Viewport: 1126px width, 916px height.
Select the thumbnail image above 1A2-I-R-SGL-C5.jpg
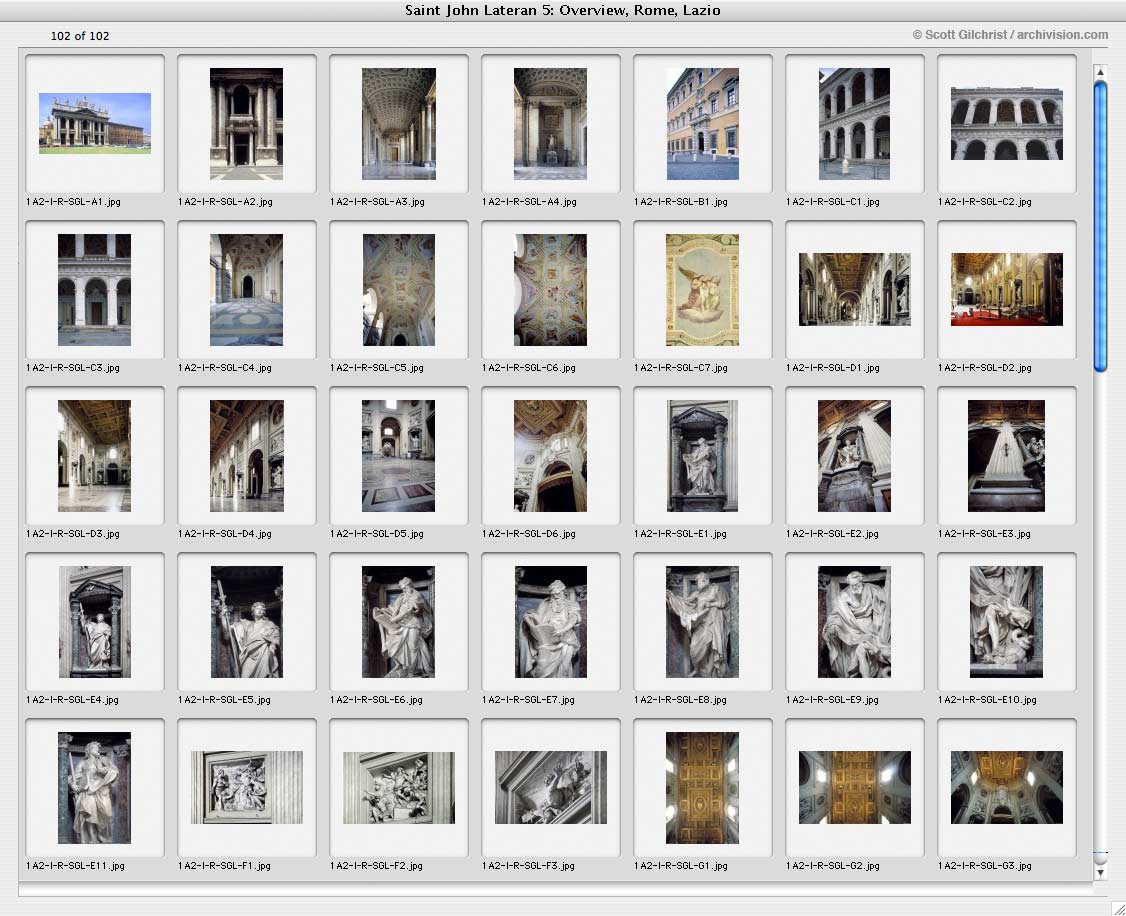pos(399,290)
